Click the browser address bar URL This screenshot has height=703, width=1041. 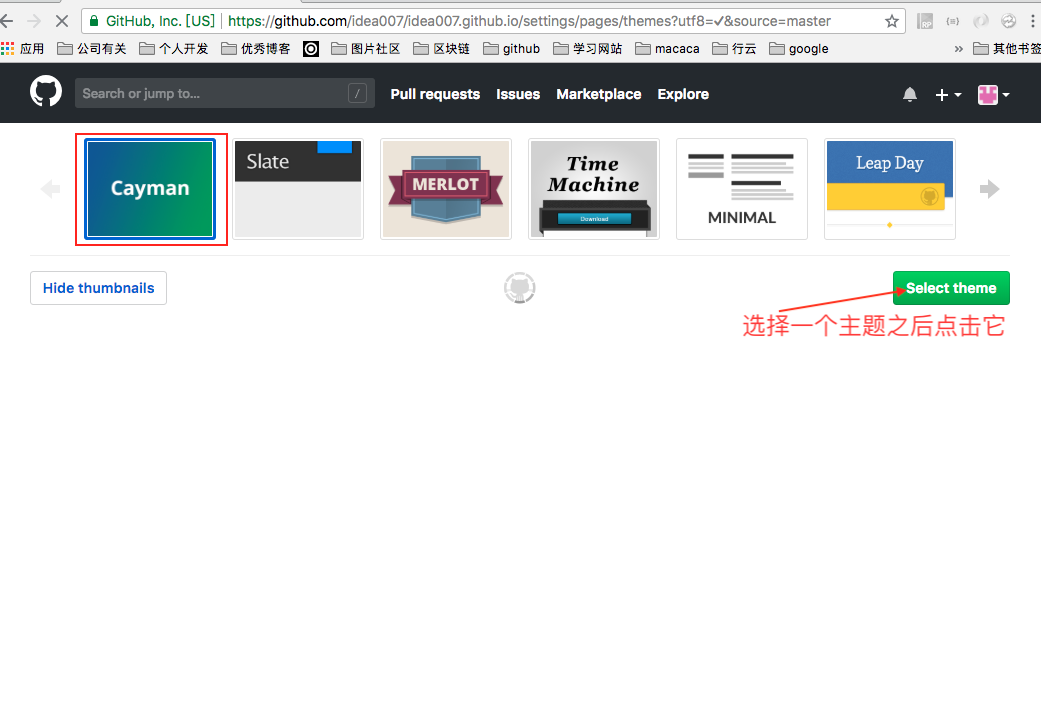529,21
